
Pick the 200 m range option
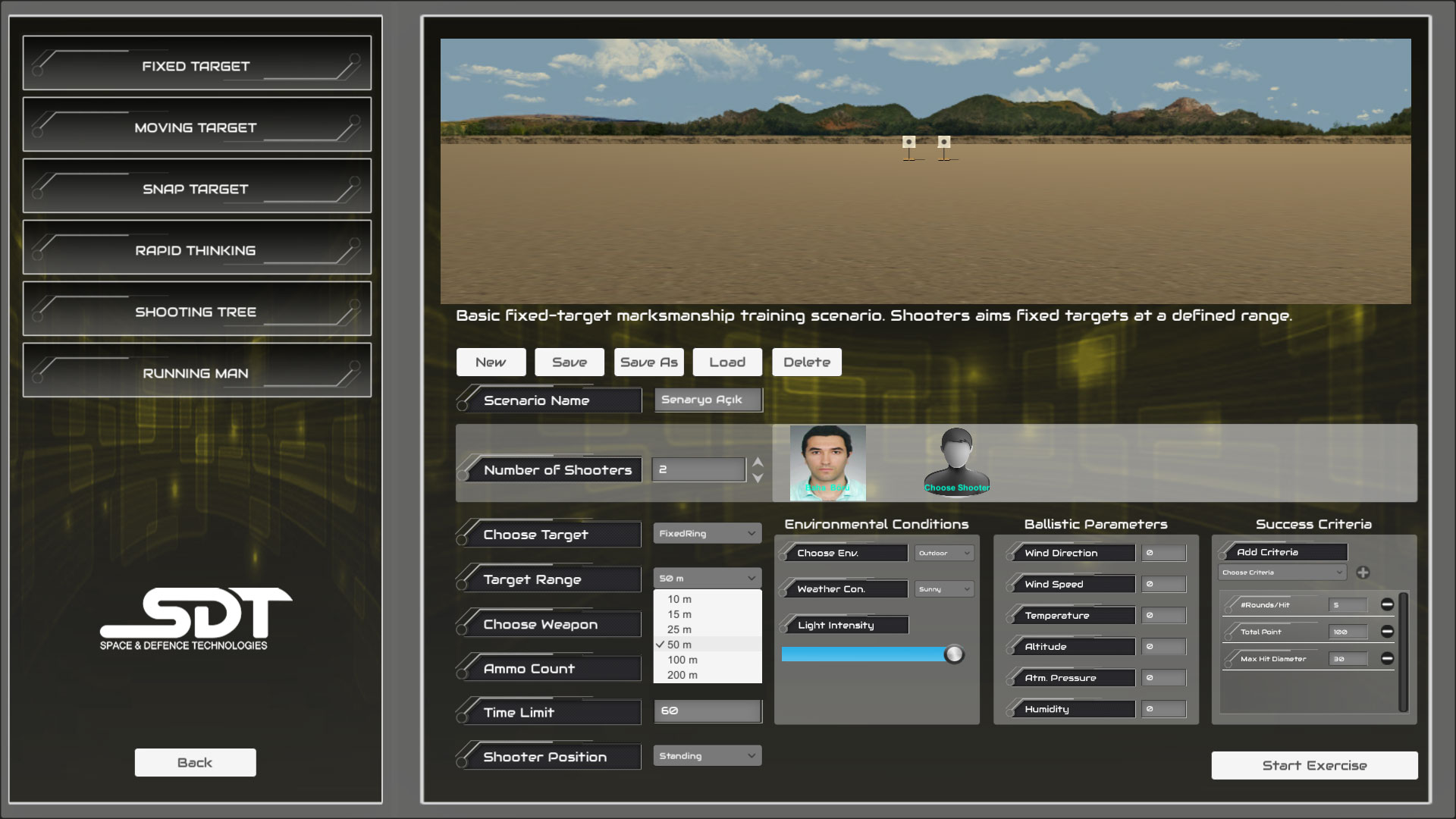point(682,675)
